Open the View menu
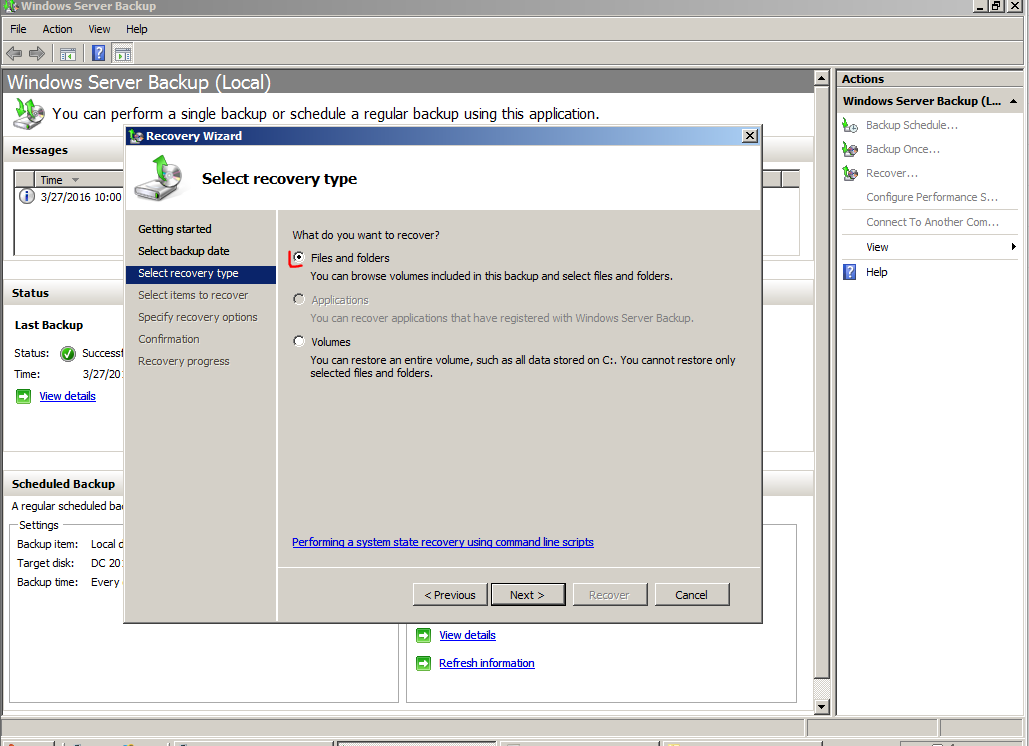Viewport: 1029px width, 746px height. coord(99,29)
